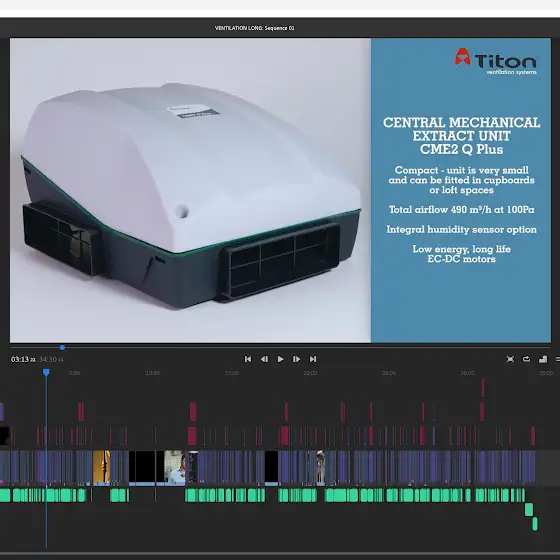Select the lone red clip on the topmost track
560x560 pixels.
pos(482,388)
